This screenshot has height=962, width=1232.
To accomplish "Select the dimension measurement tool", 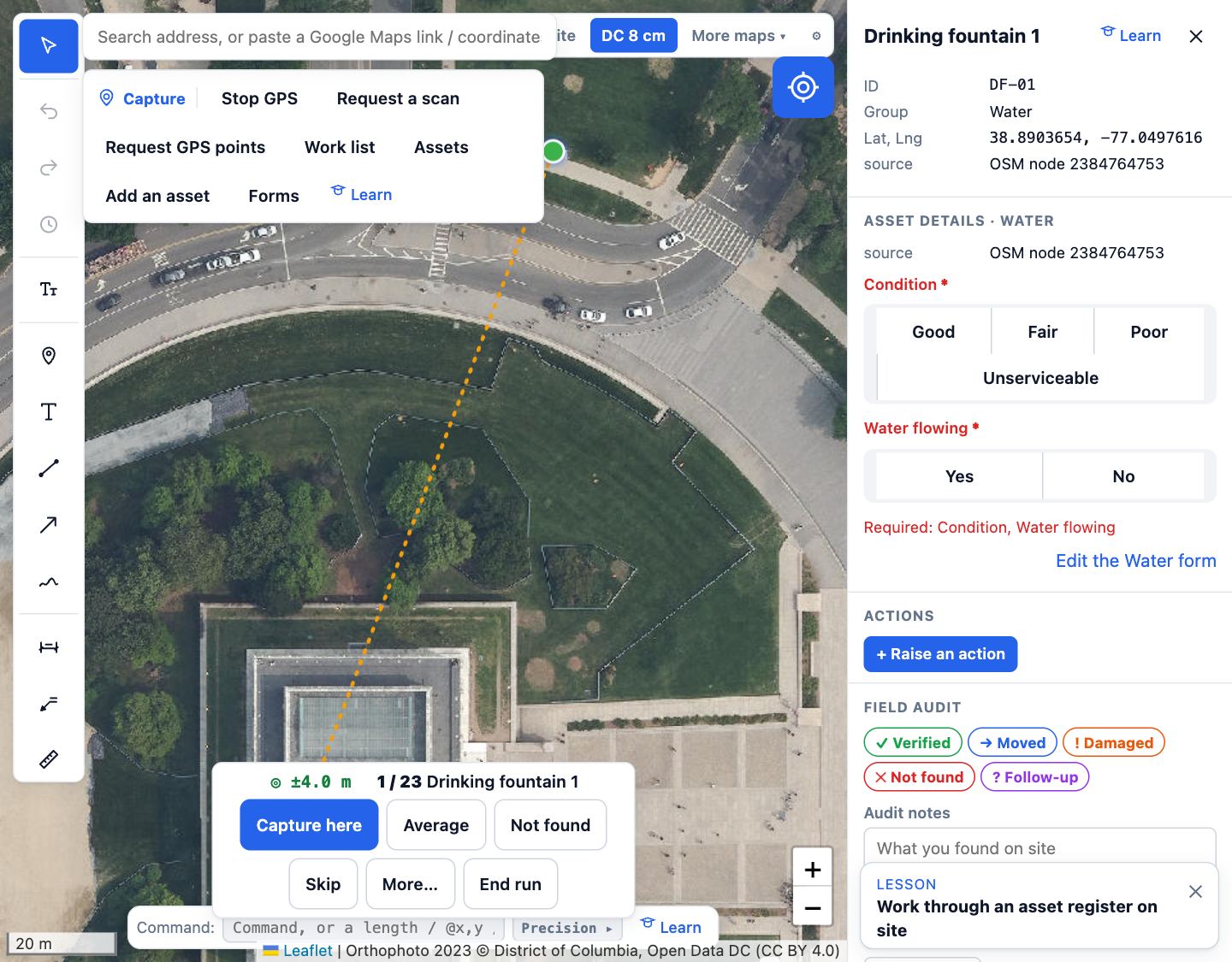I will click(x=49, y=647).
